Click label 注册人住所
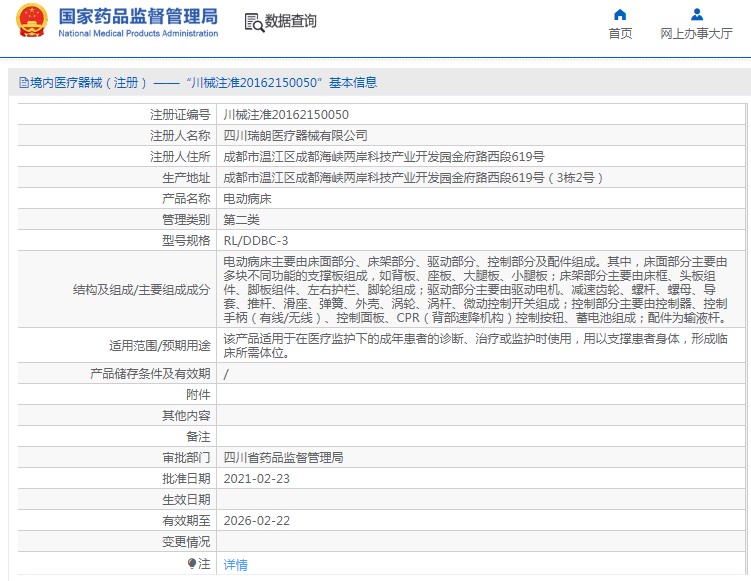Image resolution: width=751 pixels, height=581 pixels. pos(180,157)
